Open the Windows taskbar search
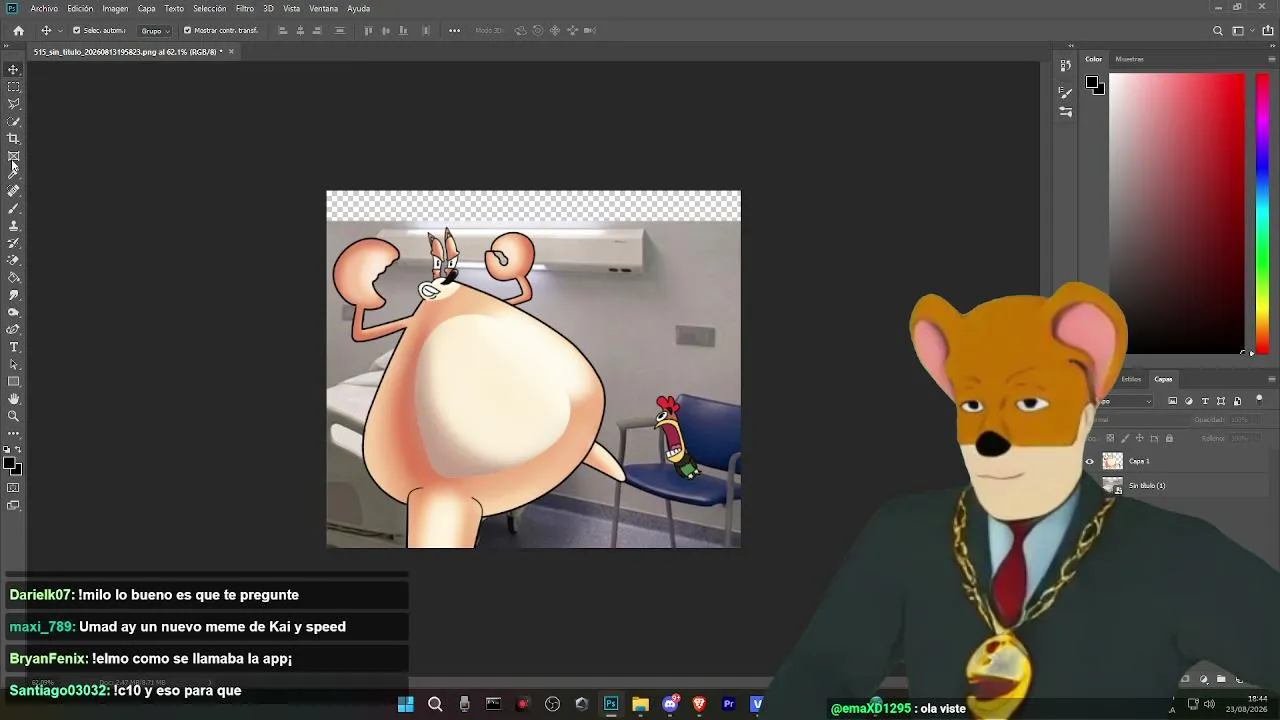The width and height of the screenshot is (1280, 720). click(x=435, y=704)
